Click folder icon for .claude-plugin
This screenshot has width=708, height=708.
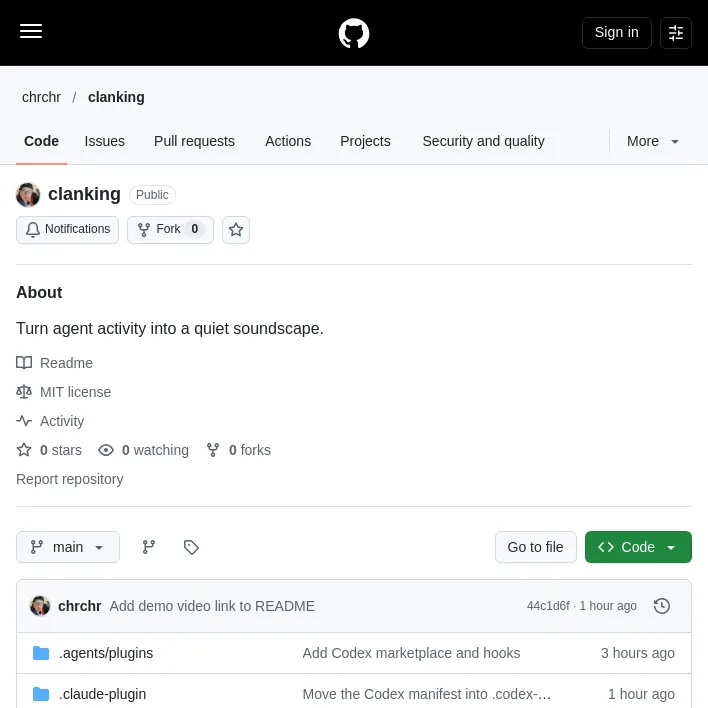41,694
